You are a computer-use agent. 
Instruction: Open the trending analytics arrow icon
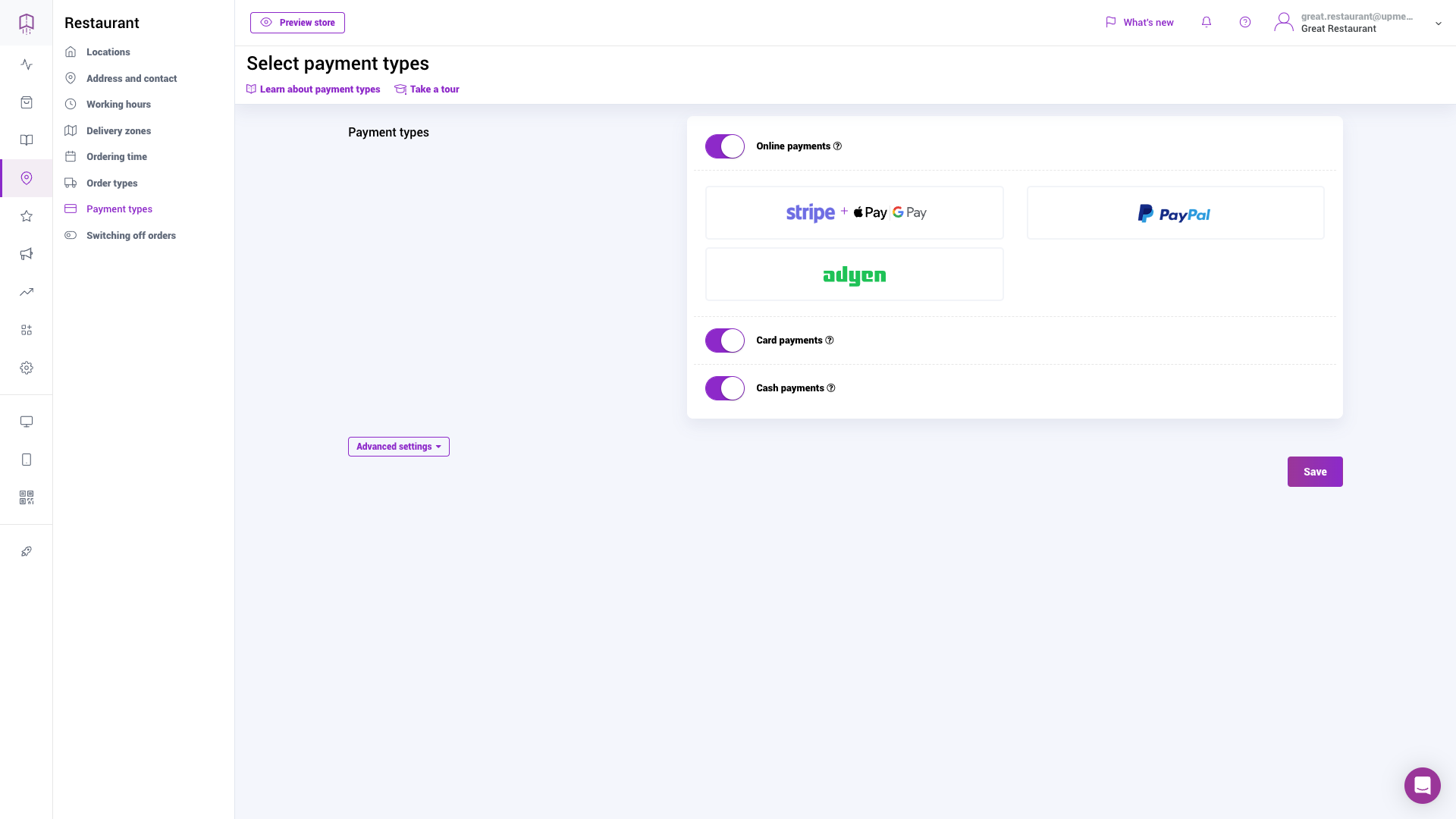[x=27, y=292]
